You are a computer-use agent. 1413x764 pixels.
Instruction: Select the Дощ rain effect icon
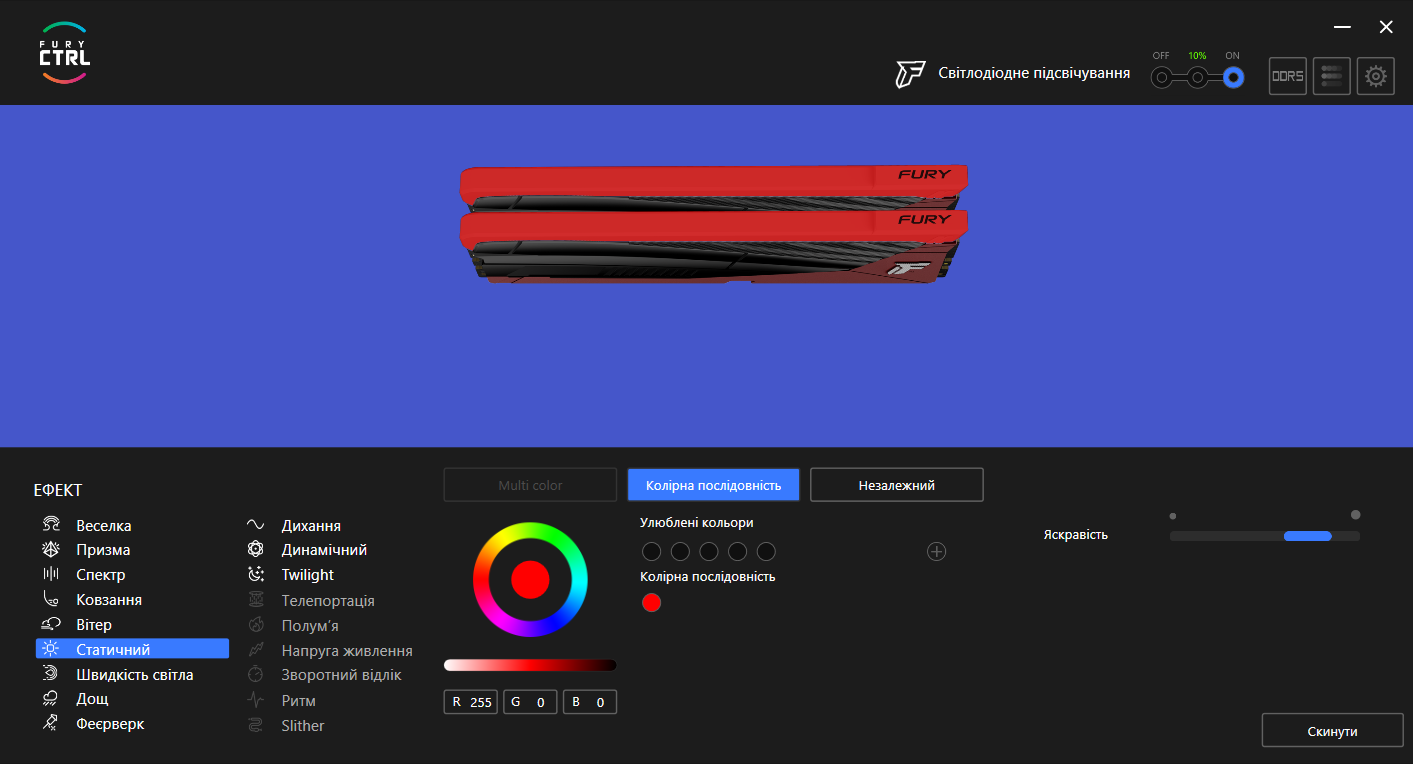pyautogui.click(x=50, y=698)
